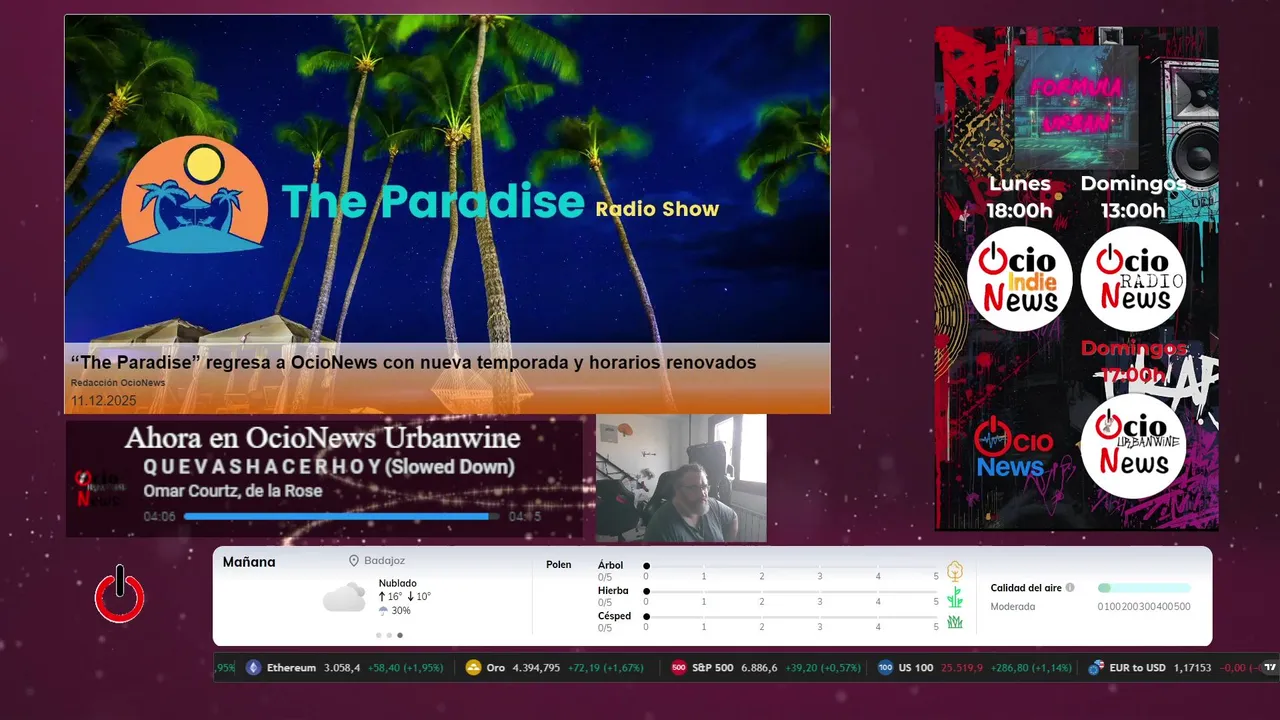The image size is (1280, 720).
Task: Click the rain umbrella icon beside 30%
Action: click(x=383, y=611)
